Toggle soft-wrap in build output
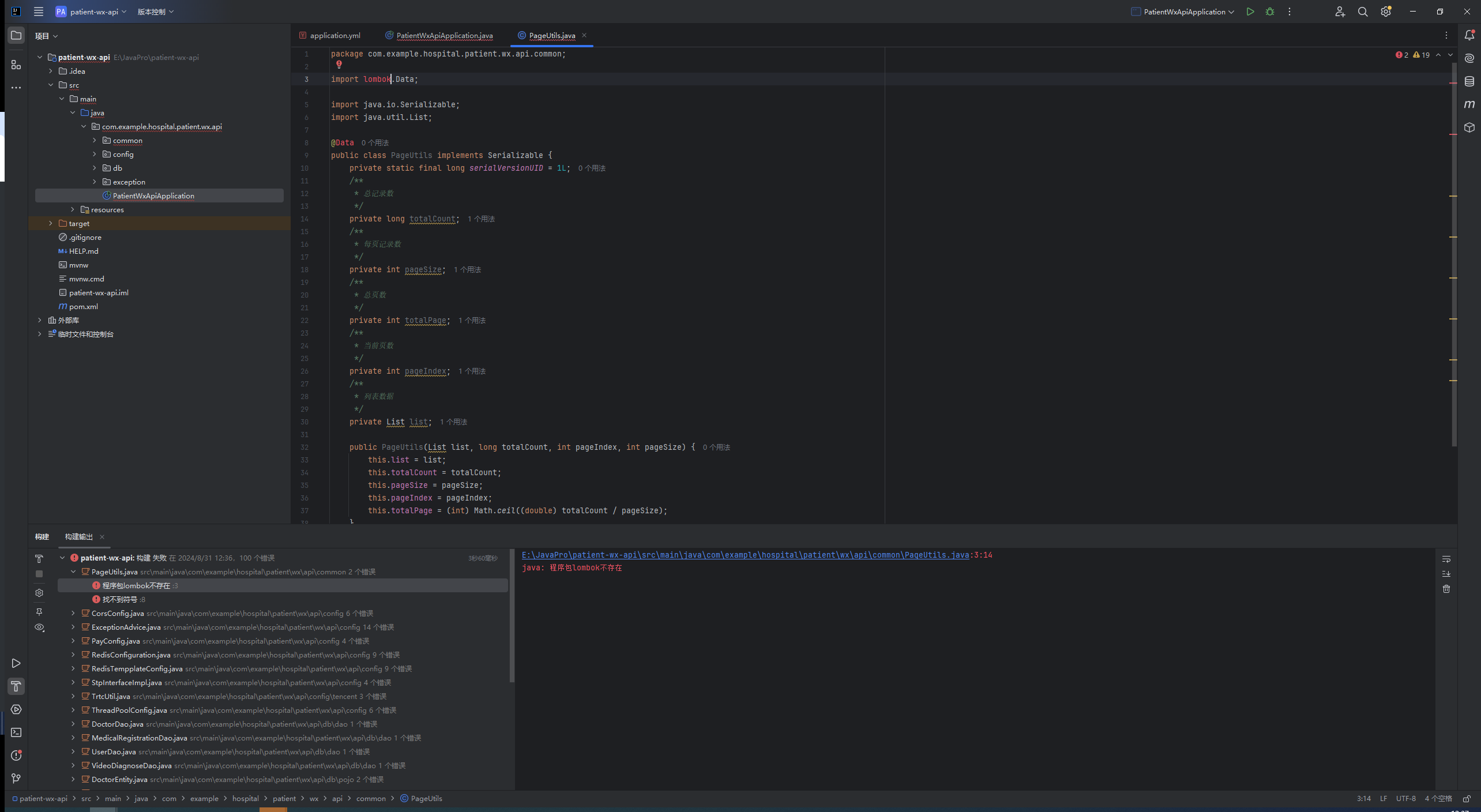This screenshot has width=1481, height=812. pos(1446,559)
